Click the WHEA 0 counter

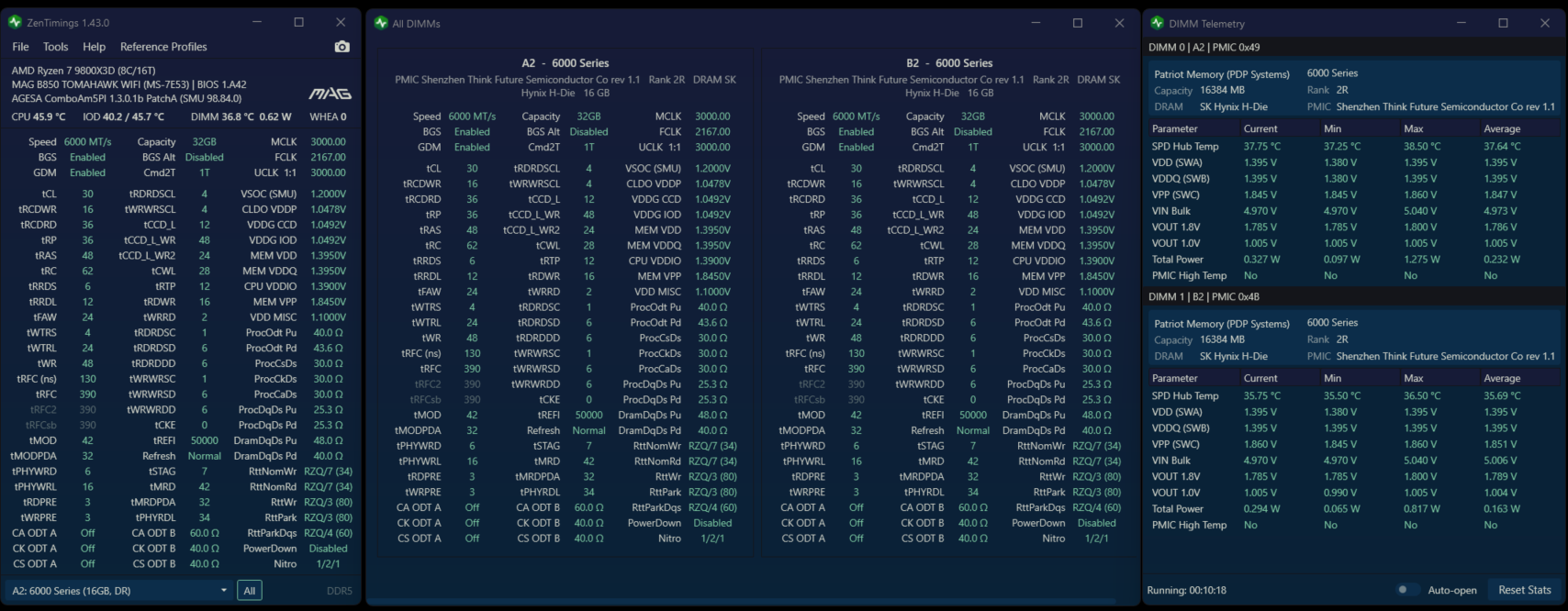point(328,117)
